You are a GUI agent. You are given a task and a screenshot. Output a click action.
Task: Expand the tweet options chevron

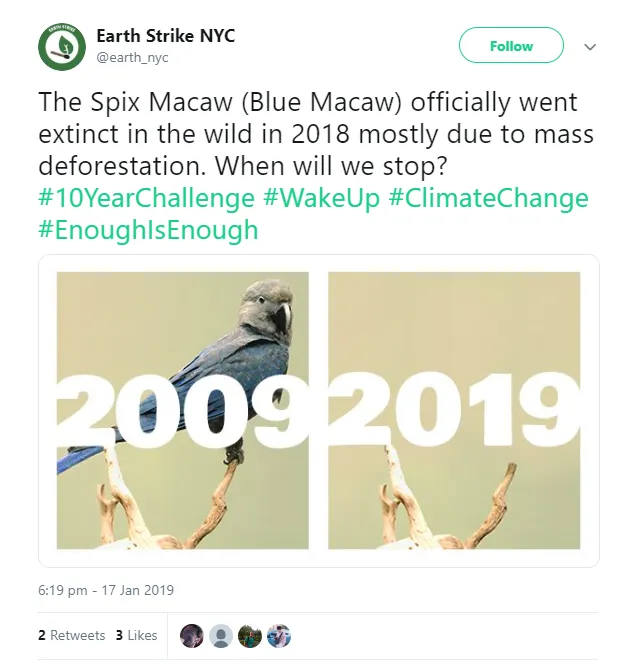tap(590, 47)
